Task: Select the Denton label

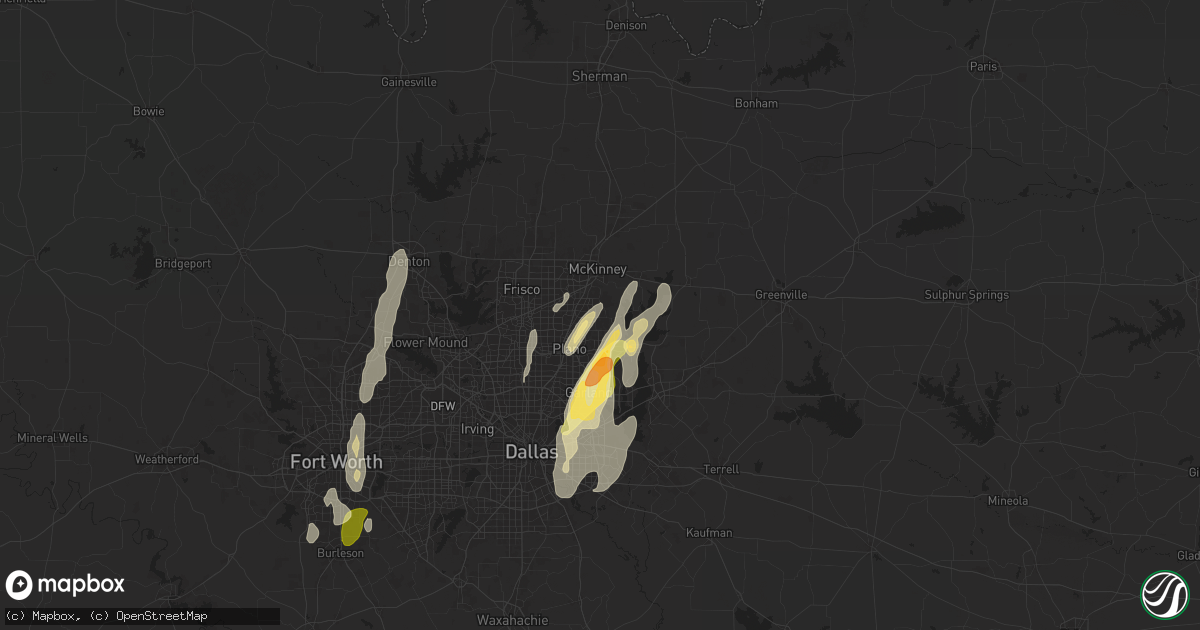Action: click(408, 262)
